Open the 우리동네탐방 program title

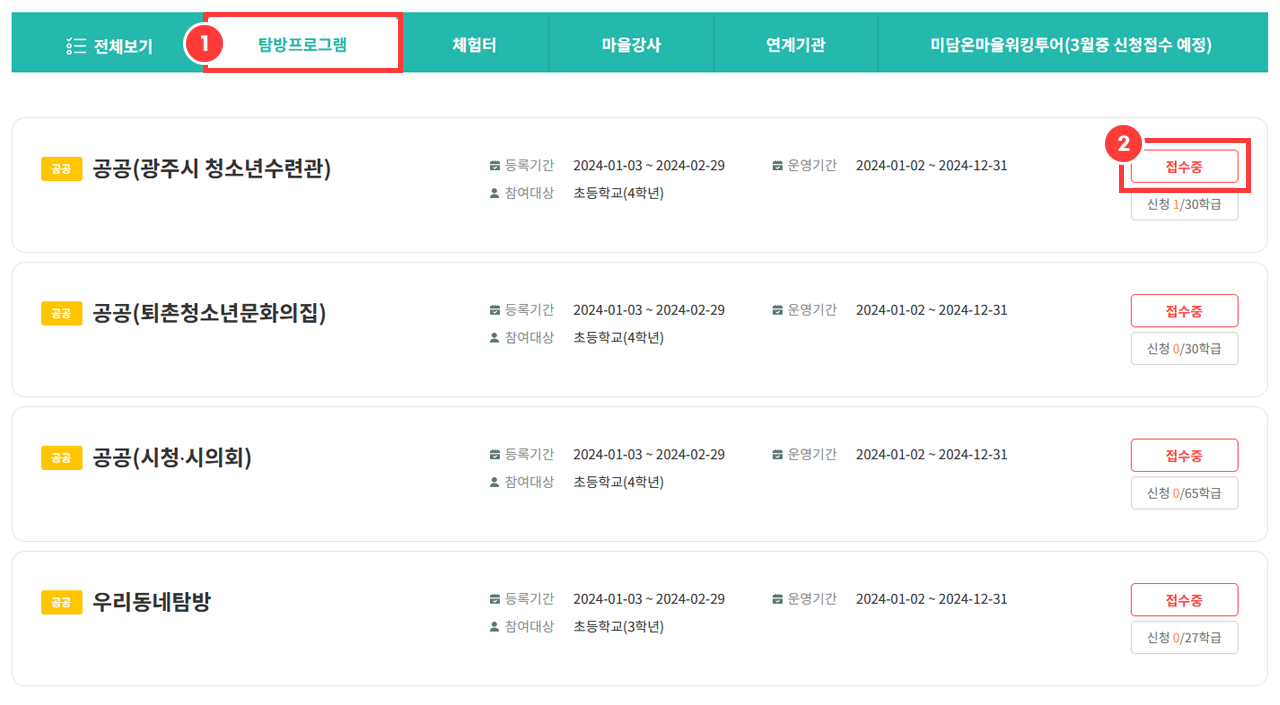[x=152, y=602]
